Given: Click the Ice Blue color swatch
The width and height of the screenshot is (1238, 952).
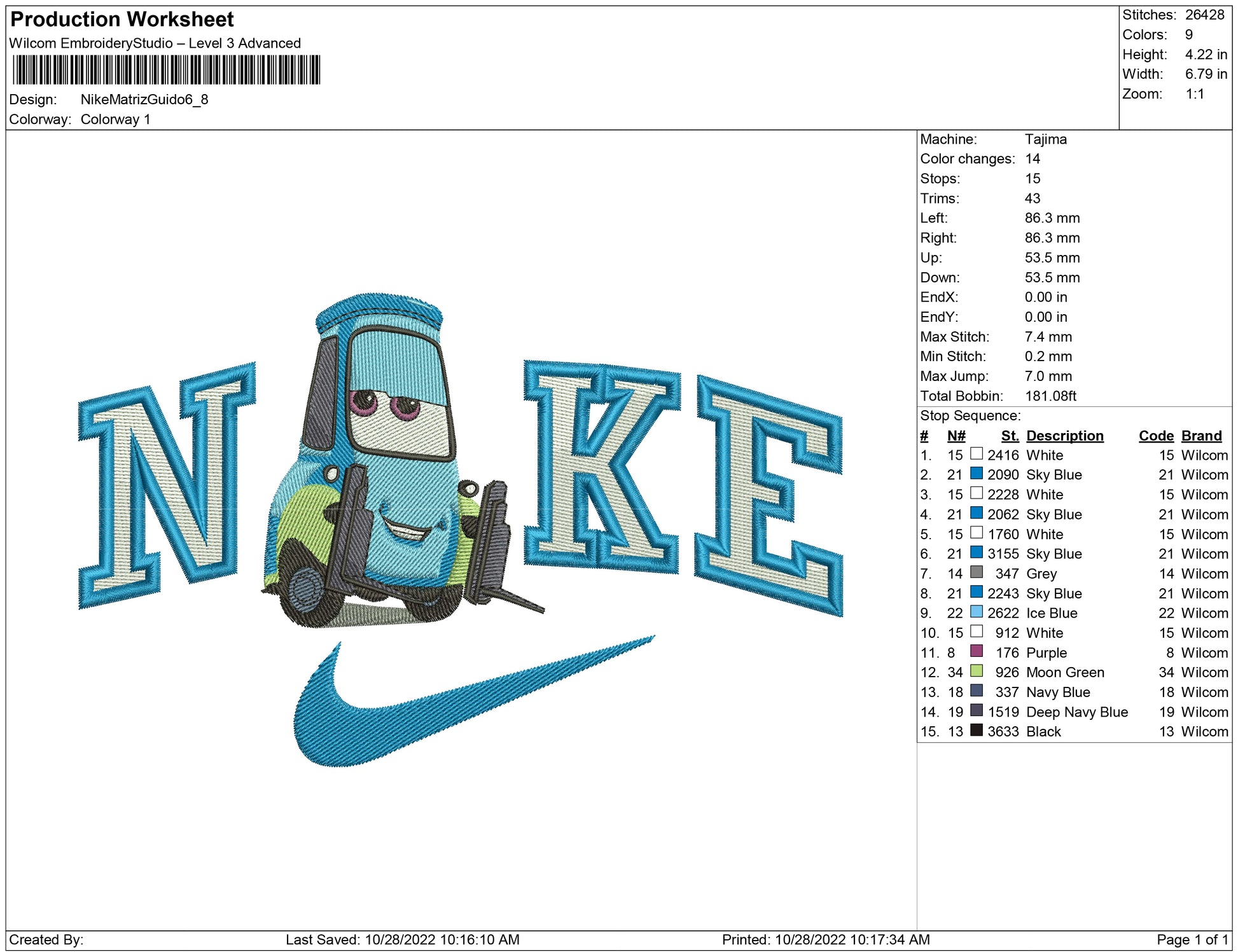Looking at the screenshot, I should [x=976, y=612].
